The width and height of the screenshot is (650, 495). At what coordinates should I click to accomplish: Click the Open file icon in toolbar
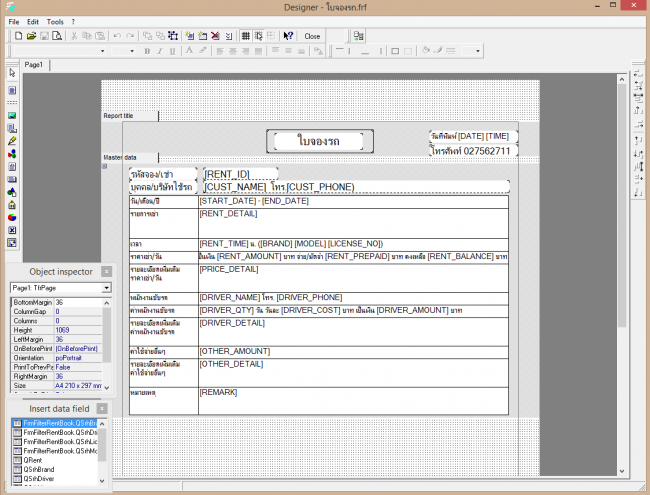pos(31,35)
